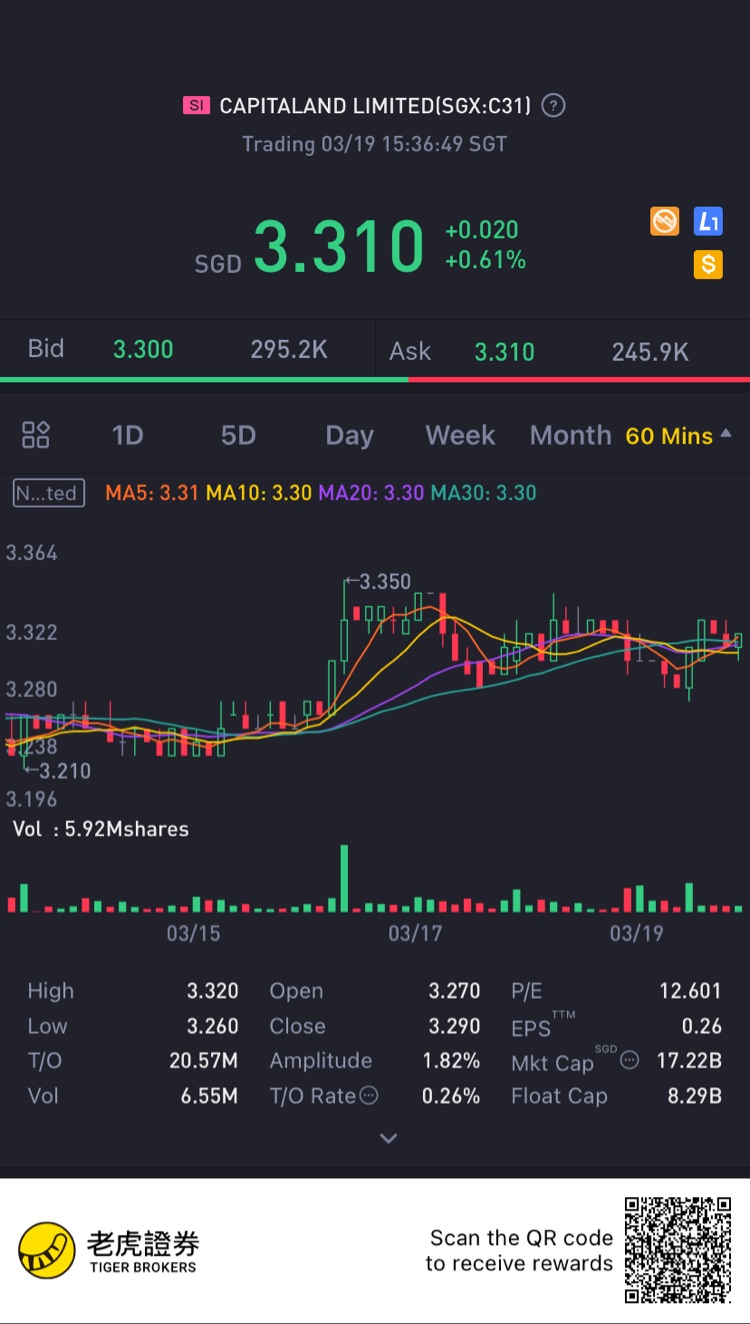Tap the help question mark beside stock name

[553, 105]
